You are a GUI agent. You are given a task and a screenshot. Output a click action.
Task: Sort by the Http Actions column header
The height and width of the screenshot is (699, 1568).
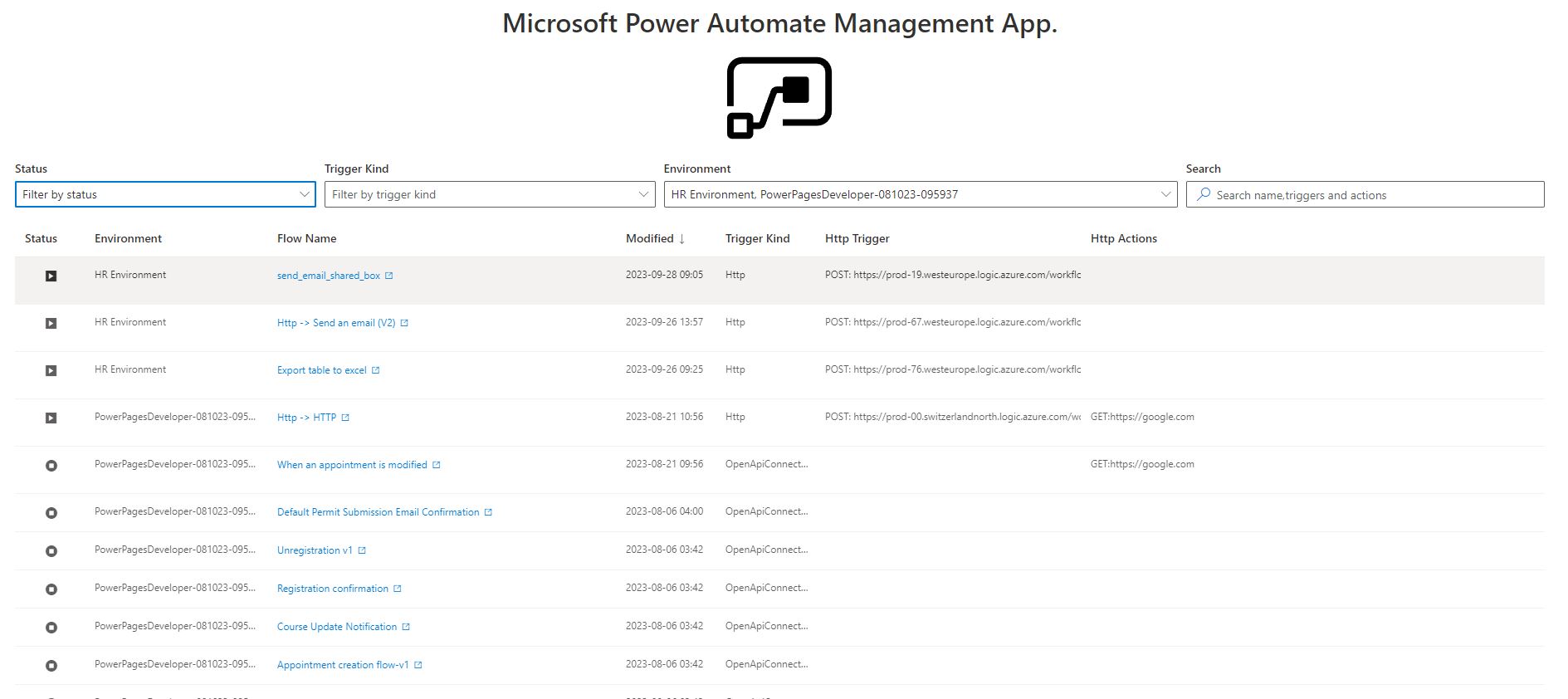pos(1123,238)
